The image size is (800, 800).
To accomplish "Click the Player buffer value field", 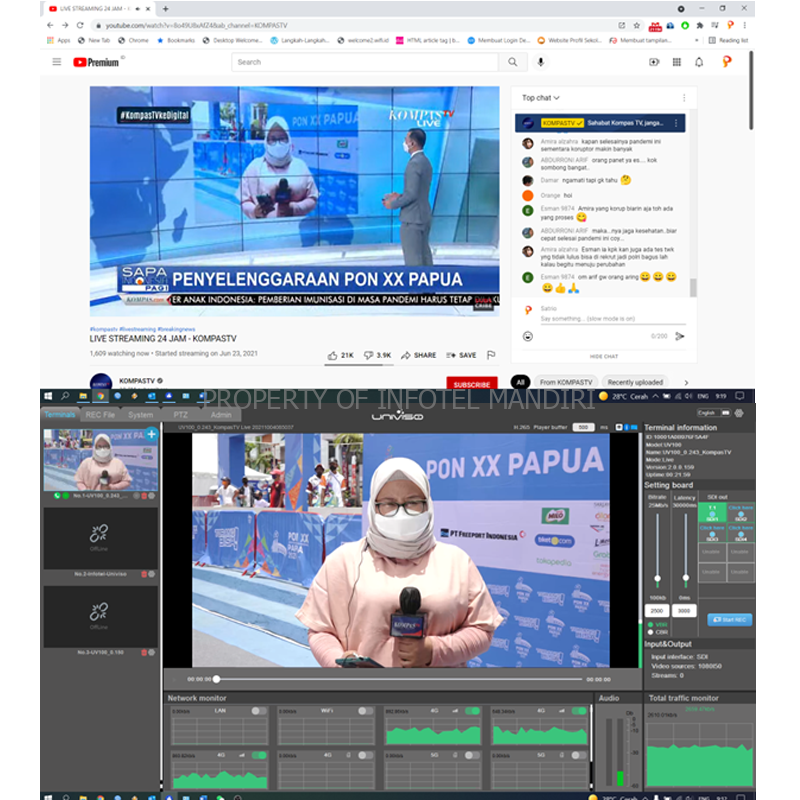I will tap(584, 427).
